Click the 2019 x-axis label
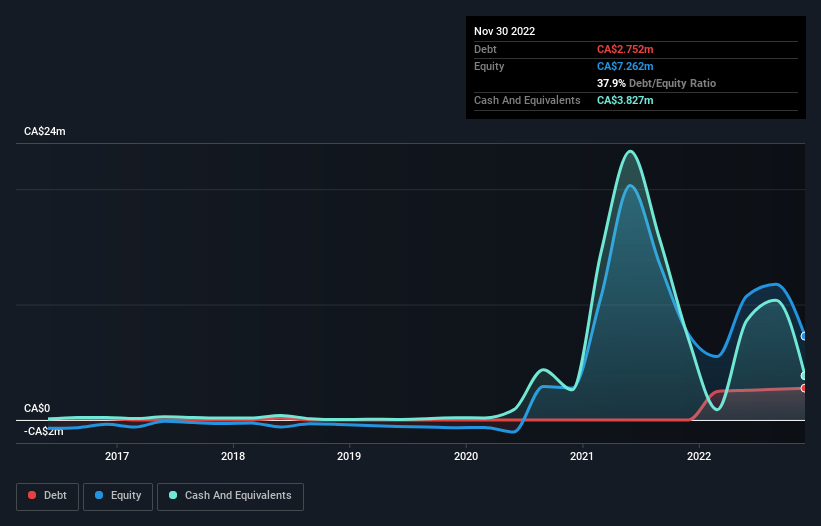821x526 pixels. [x=349, y=456]
